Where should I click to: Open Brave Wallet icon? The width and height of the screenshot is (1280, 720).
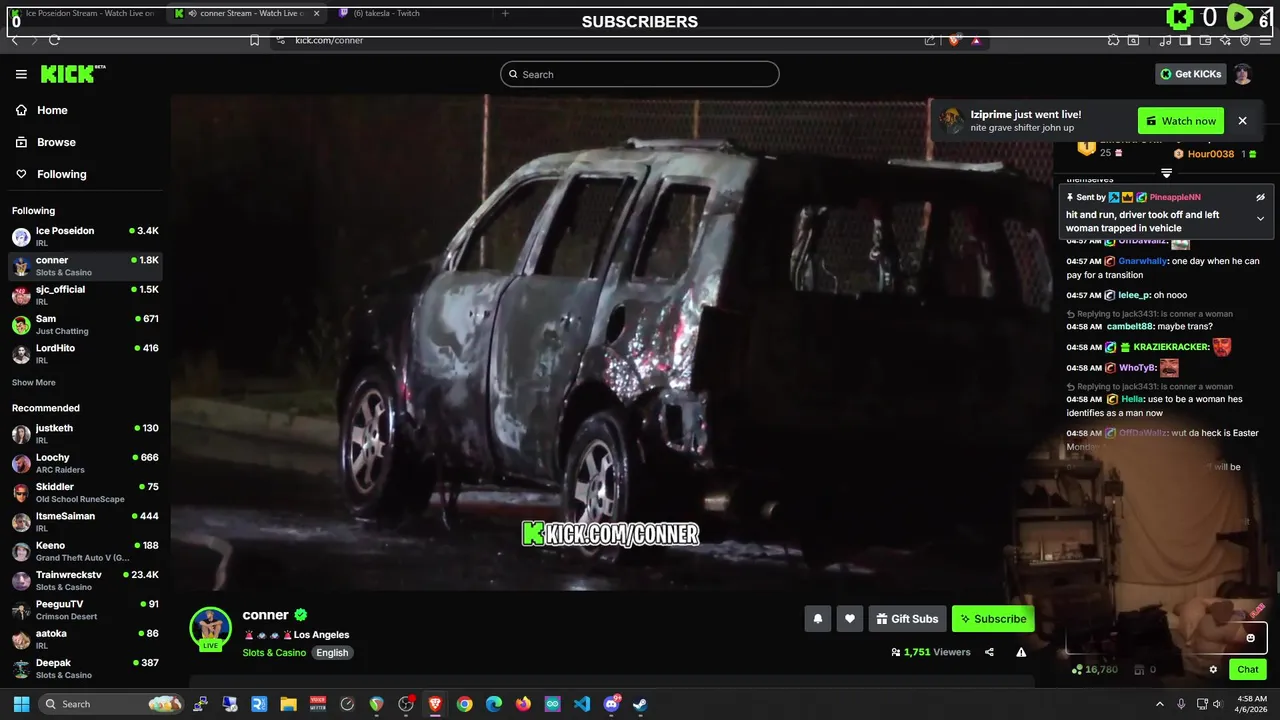point(1205,40)
